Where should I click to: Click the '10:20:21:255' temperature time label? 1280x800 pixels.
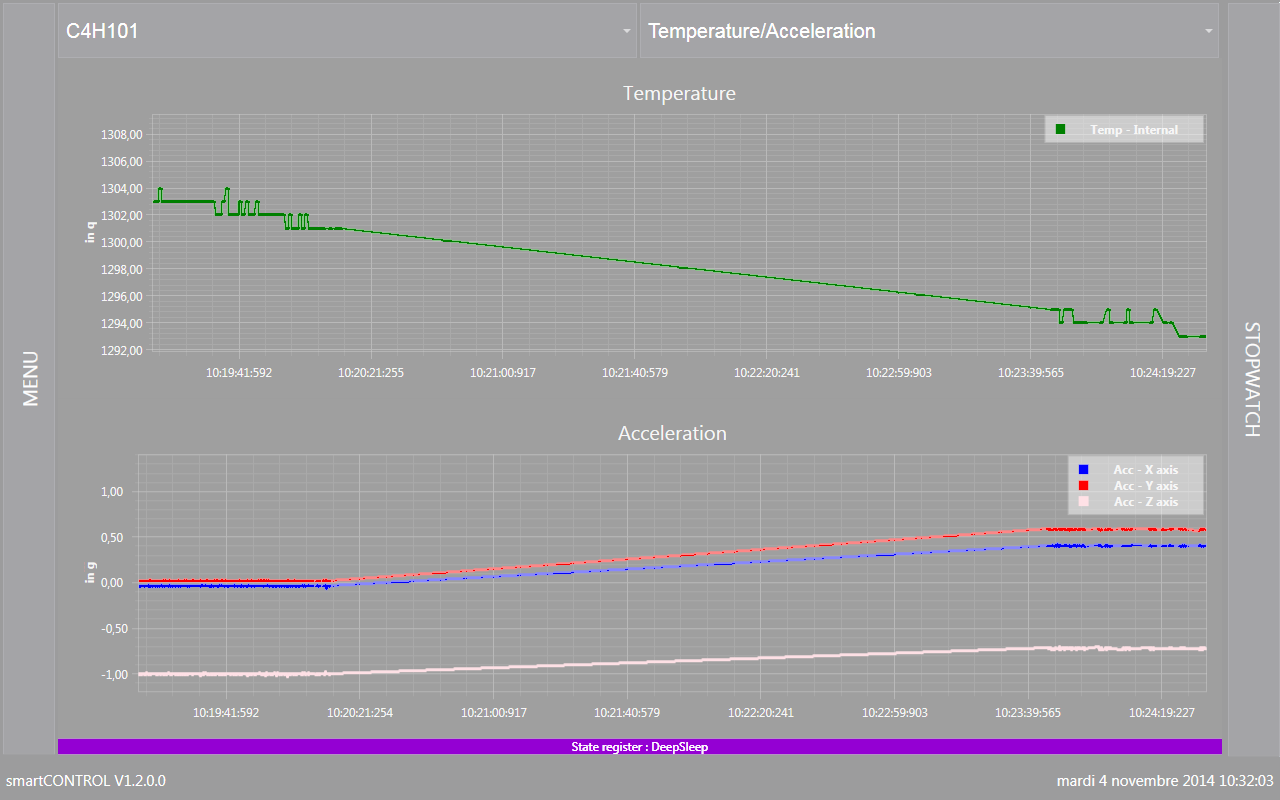[371, 373]
